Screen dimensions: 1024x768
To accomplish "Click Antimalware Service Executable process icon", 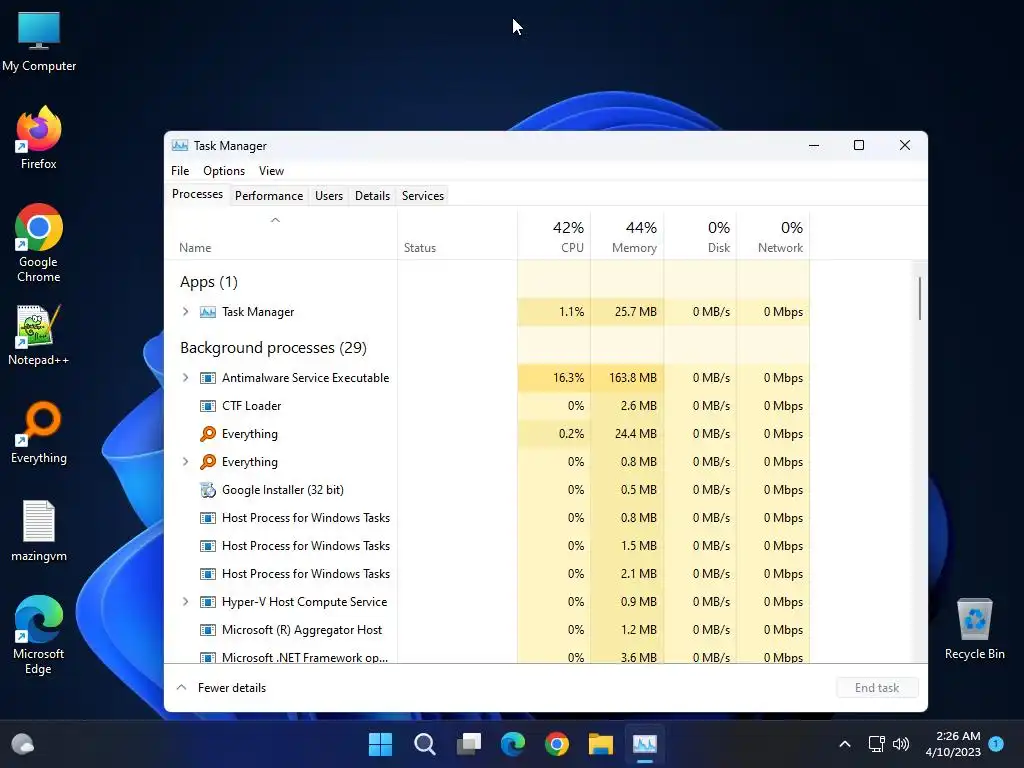I will (208, 378).
